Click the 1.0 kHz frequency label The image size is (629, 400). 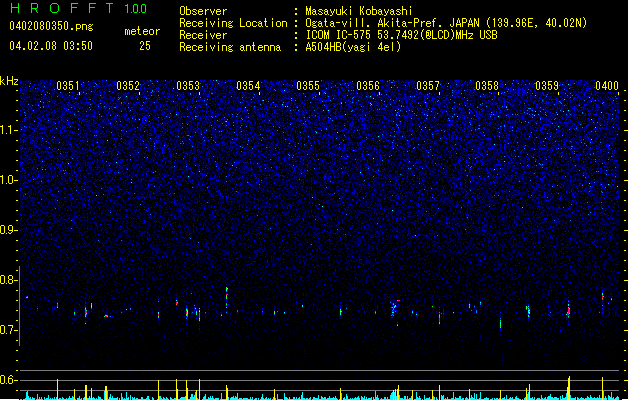[x=9, y=180]
